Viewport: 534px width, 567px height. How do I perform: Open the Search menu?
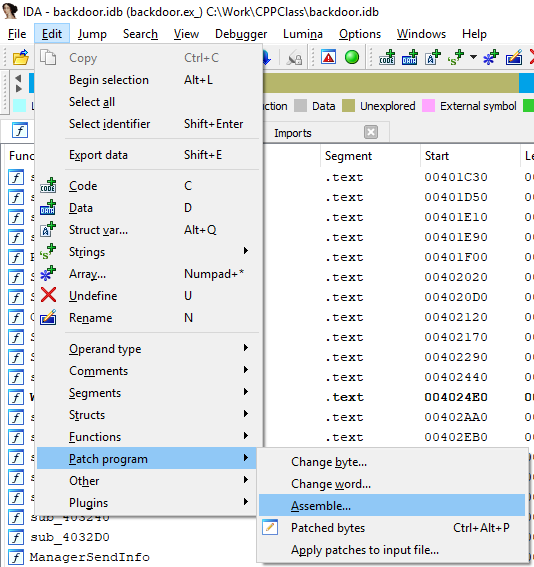point(140,34)
